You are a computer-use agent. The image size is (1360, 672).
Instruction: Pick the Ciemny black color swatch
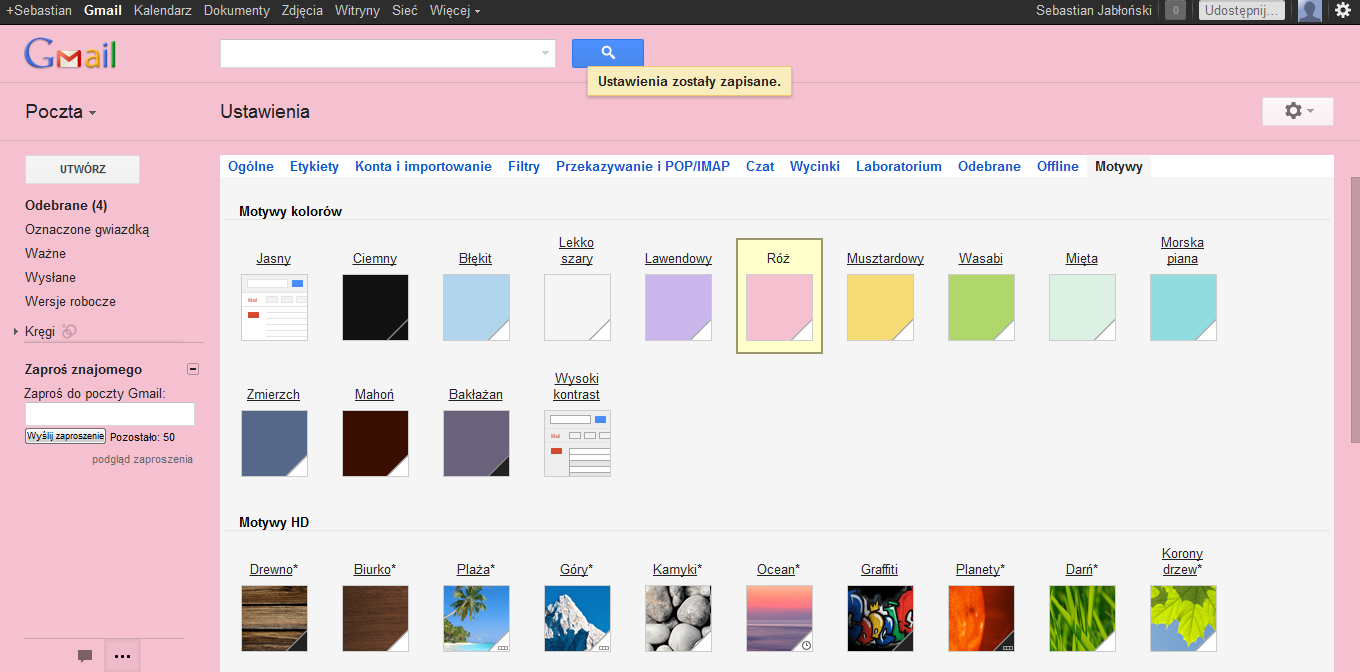click(x=376, y=308)
